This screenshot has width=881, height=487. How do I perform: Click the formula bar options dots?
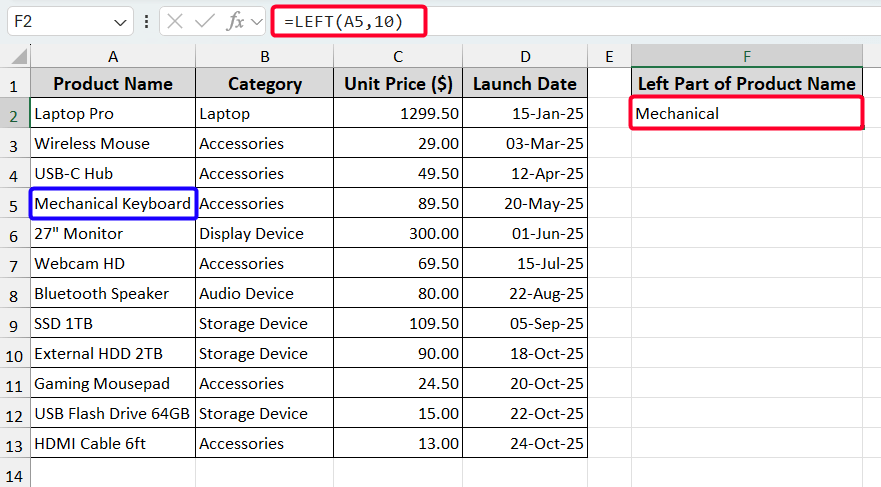(x=146, y=22)
